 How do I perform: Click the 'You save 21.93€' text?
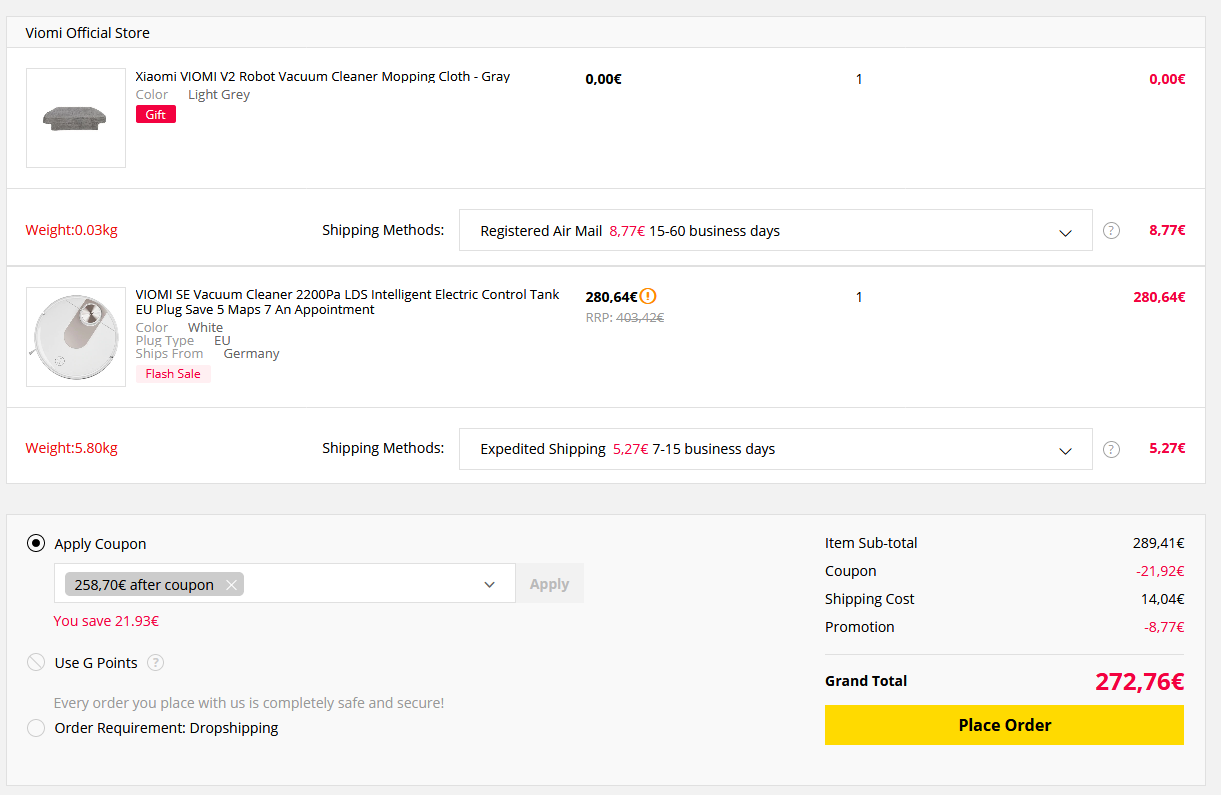(106, 621)
